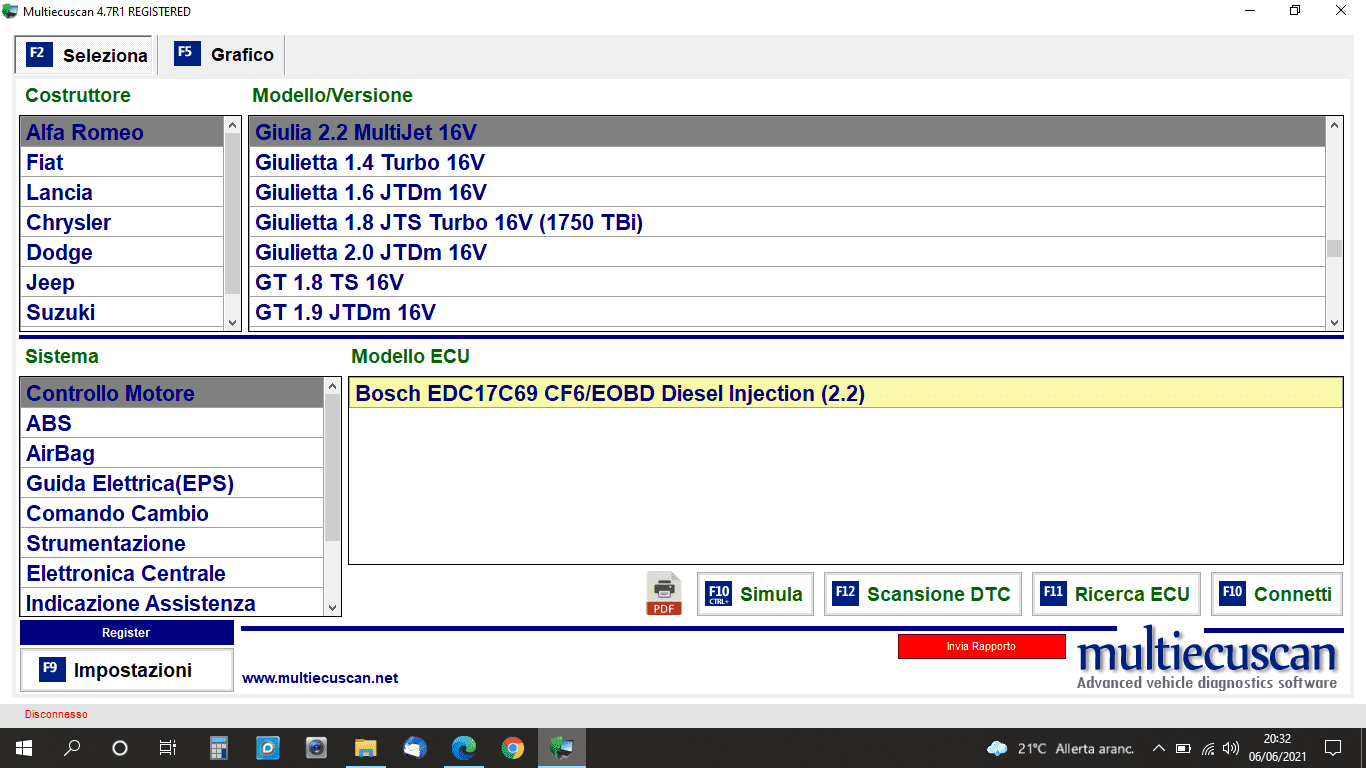The width and height of the screenshot is (1366, 768).
Task: Click Sistema list scroll-up arrow
Action: (332, 386)
